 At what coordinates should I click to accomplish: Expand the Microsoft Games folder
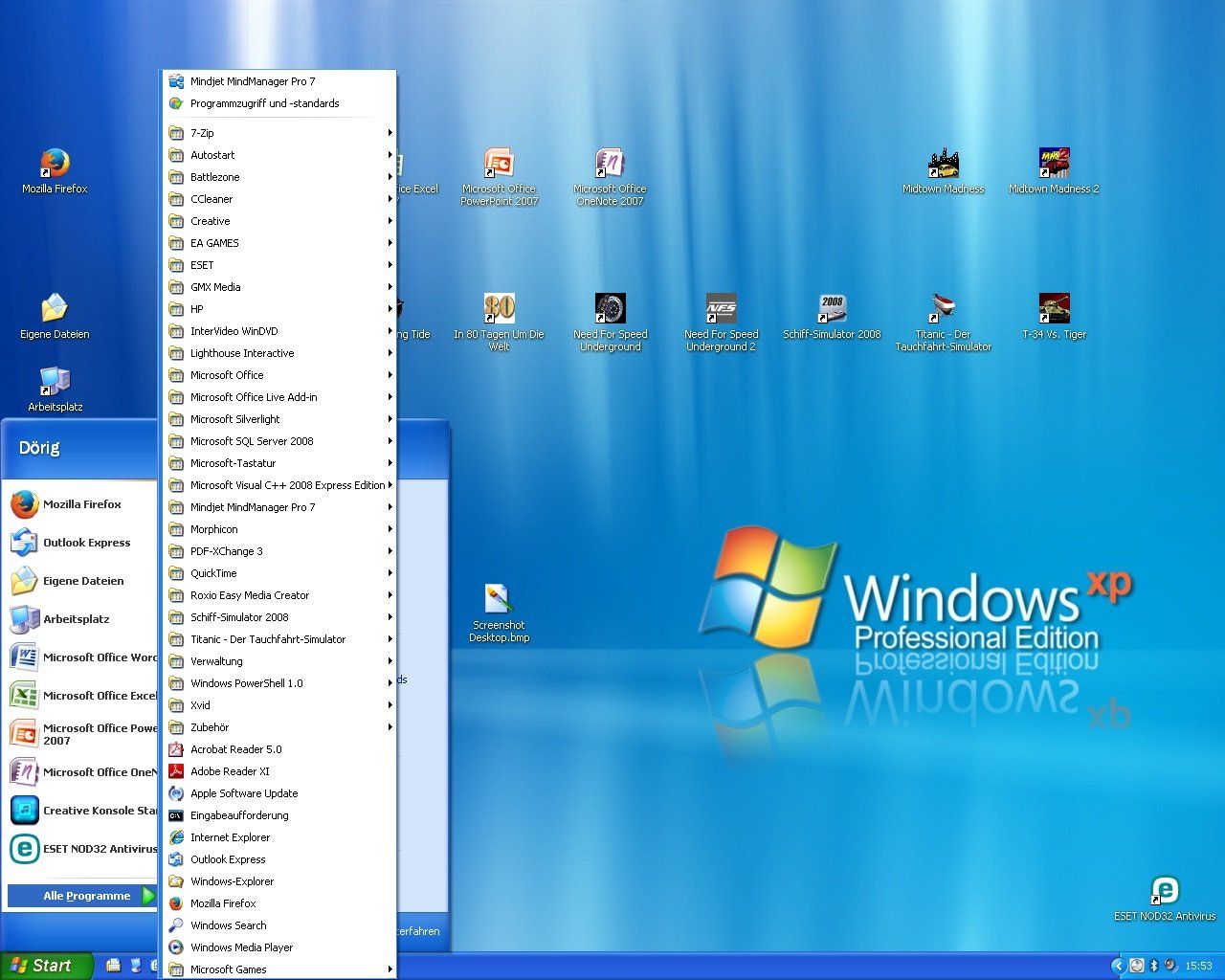(280, 969)
